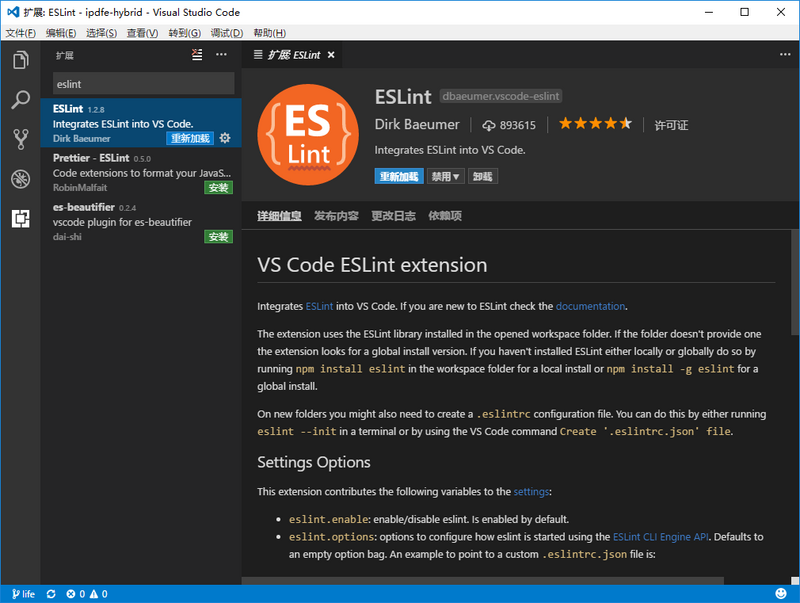Image resolution: width=800 pixels, height=603 pixels.
Task: Click the feedback smiley icon
Action: [x=781, y=593]
